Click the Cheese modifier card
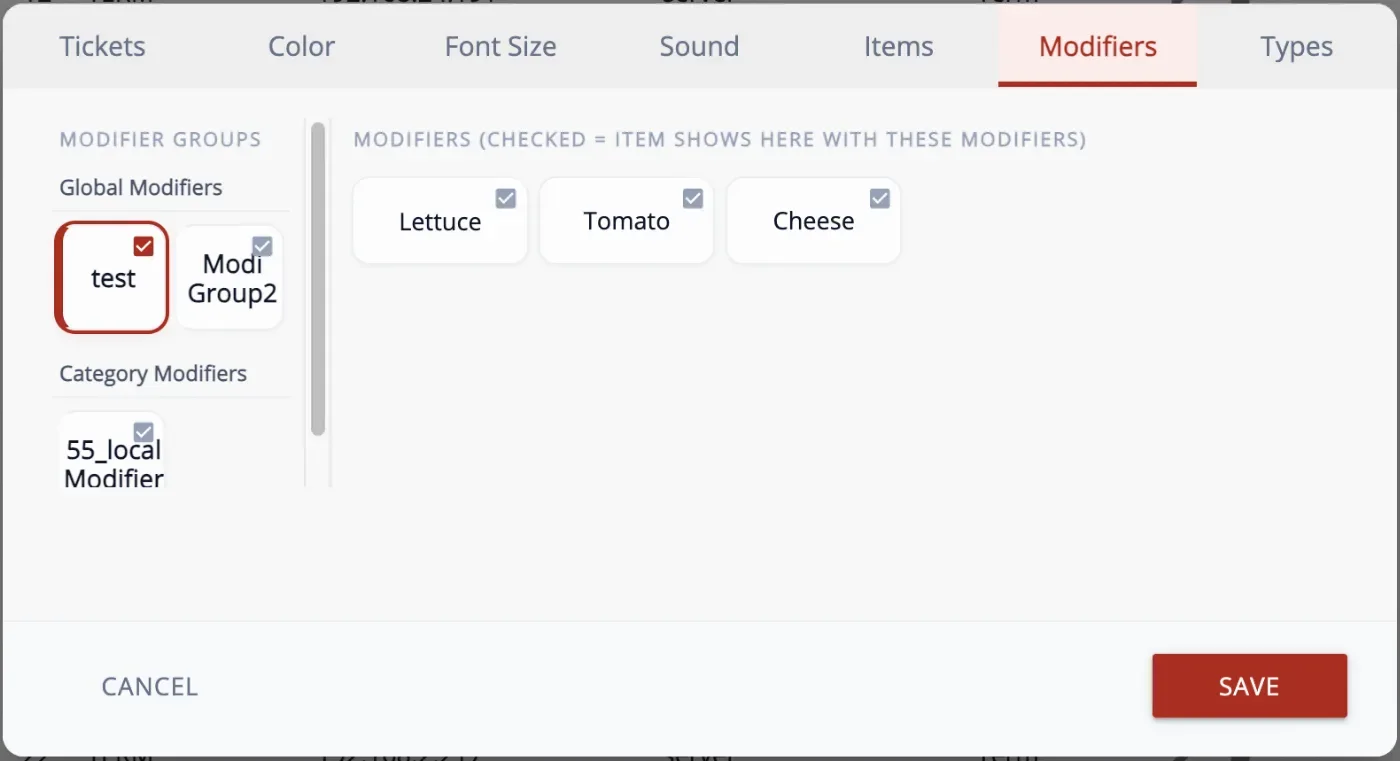1400x761 pixels. (x=813, y=221)
